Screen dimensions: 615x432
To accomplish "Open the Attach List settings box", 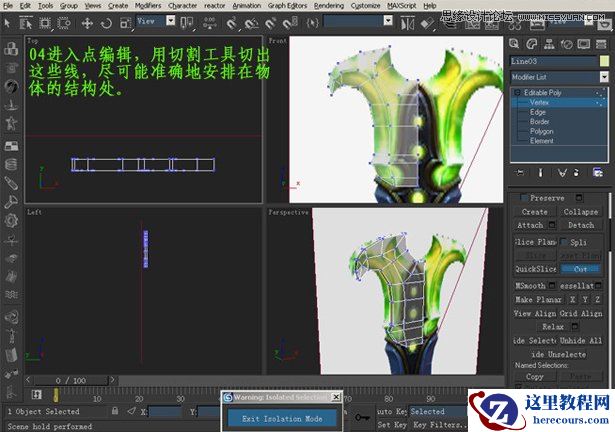I will coord(552,225).
